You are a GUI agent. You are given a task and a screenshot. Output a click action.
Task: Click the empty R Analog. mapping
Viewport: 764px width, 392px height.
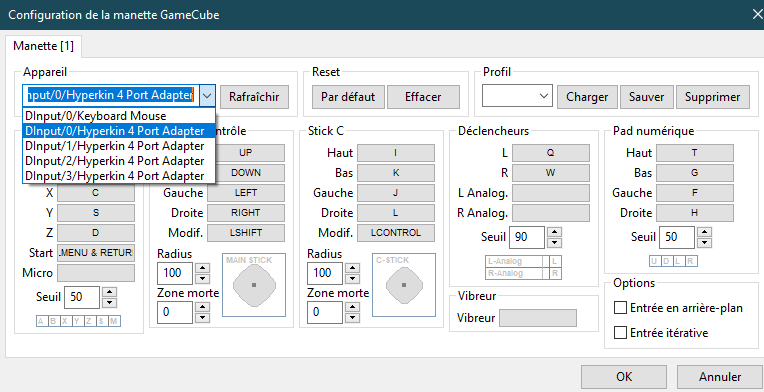point(551,213)
